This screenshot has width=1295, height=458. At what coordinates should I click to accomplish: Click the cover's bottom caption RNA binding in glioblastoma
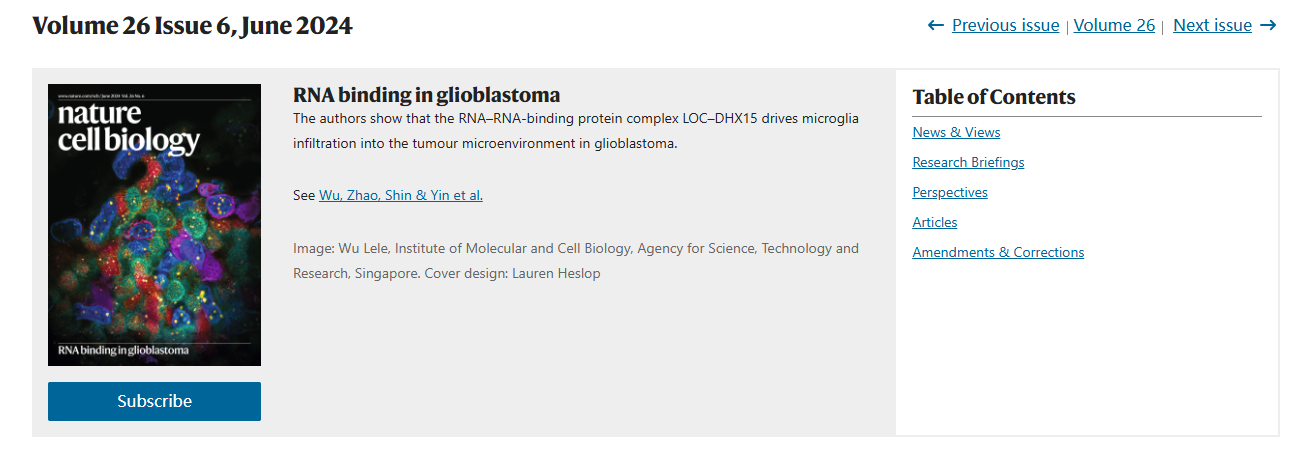[124, 351]
